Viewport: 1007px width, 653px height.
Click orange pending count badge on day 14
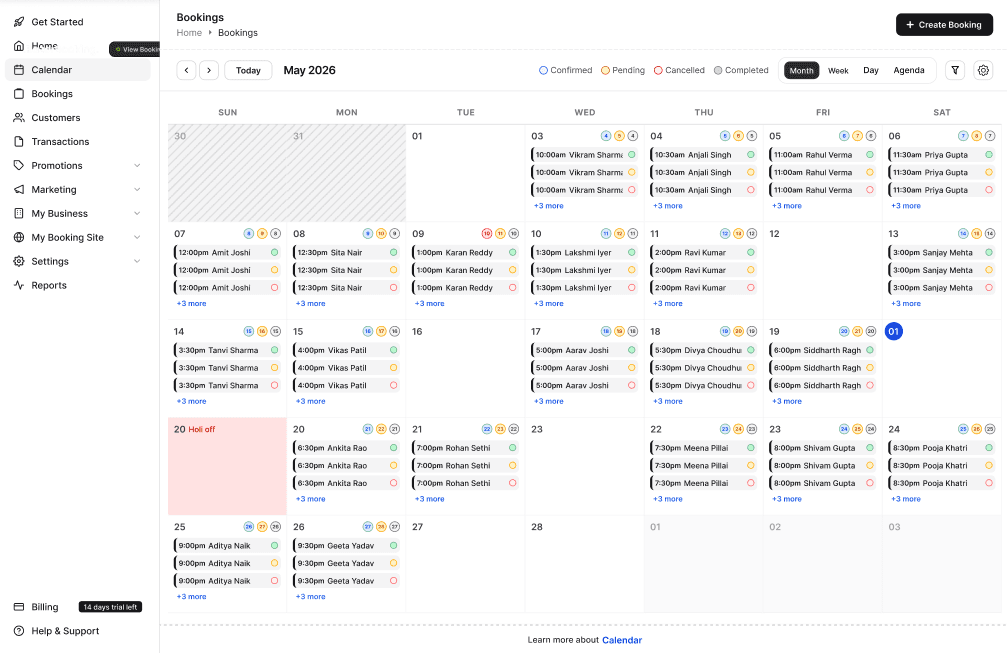pos(262,331)
